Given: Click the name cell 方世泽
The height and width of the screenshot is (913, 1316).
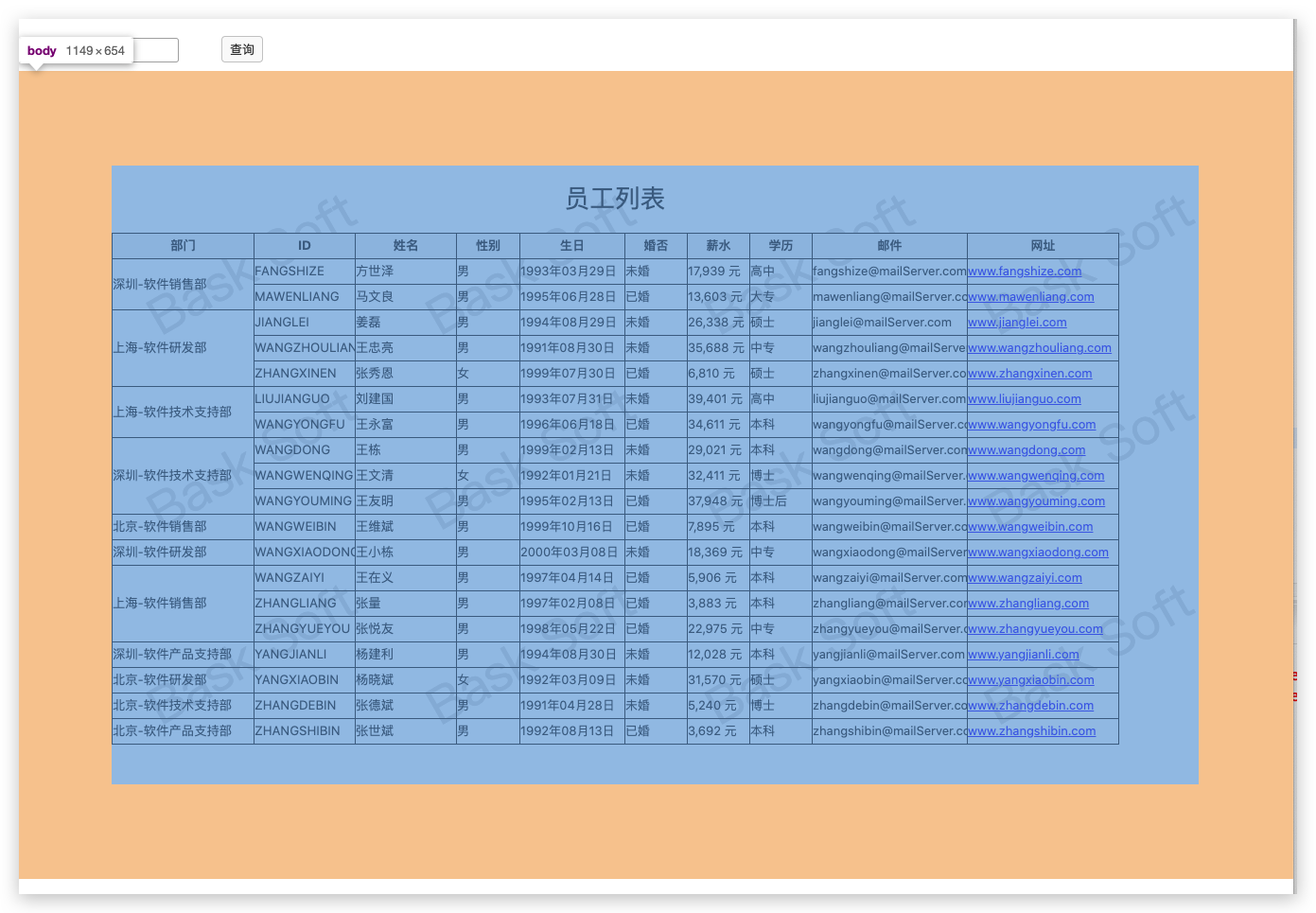Looking at the screenshot, I should pos(406,272).
